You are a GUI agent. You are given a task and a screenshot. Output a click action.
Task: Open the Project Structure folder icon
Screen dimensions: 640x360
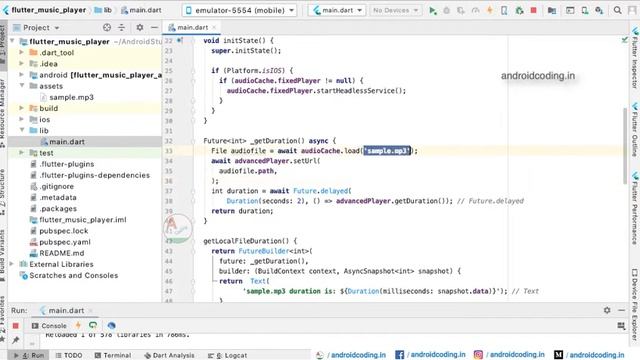552,11
